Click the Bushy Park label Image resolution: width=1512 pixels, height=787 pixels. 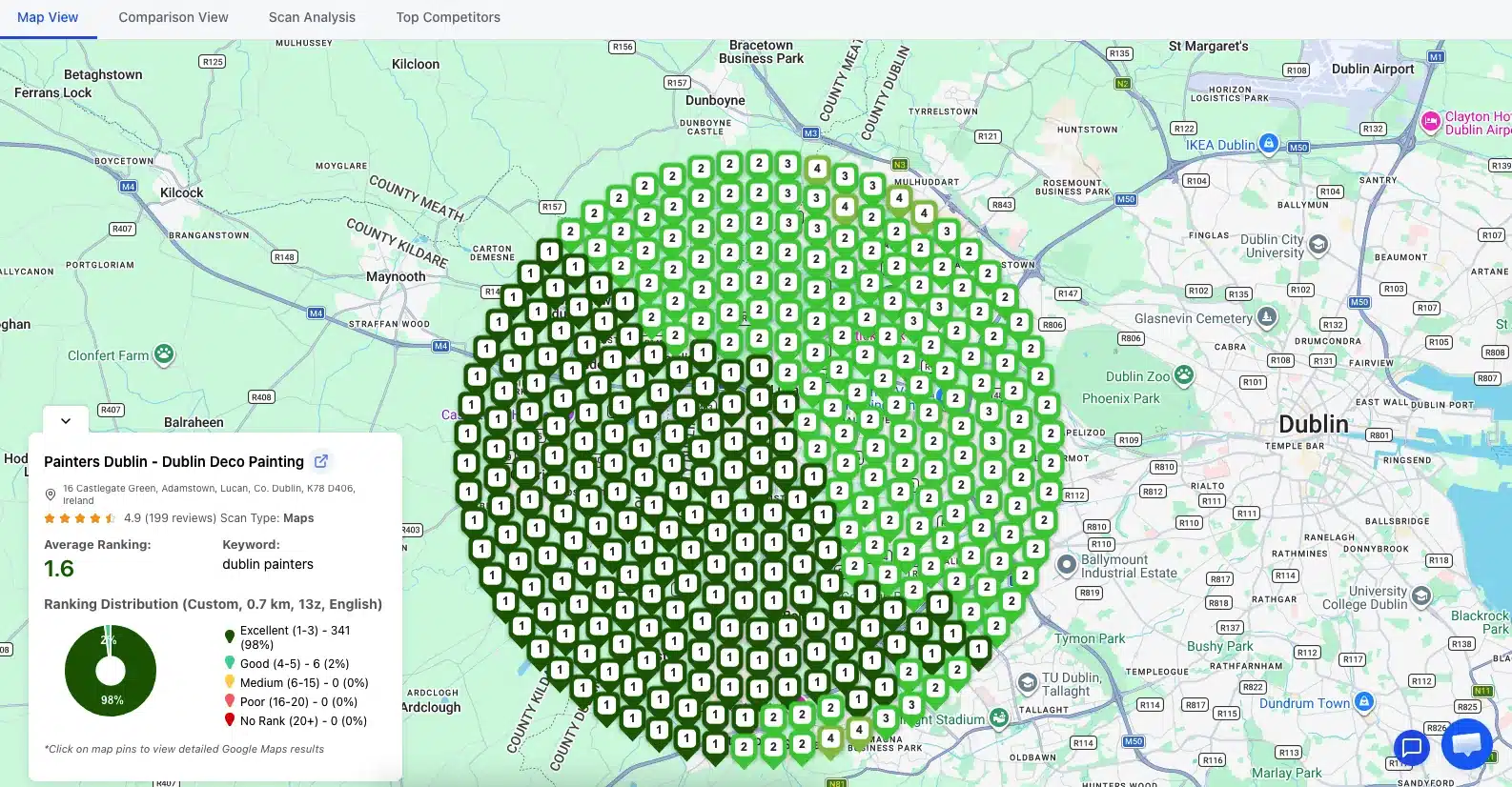1220,646
